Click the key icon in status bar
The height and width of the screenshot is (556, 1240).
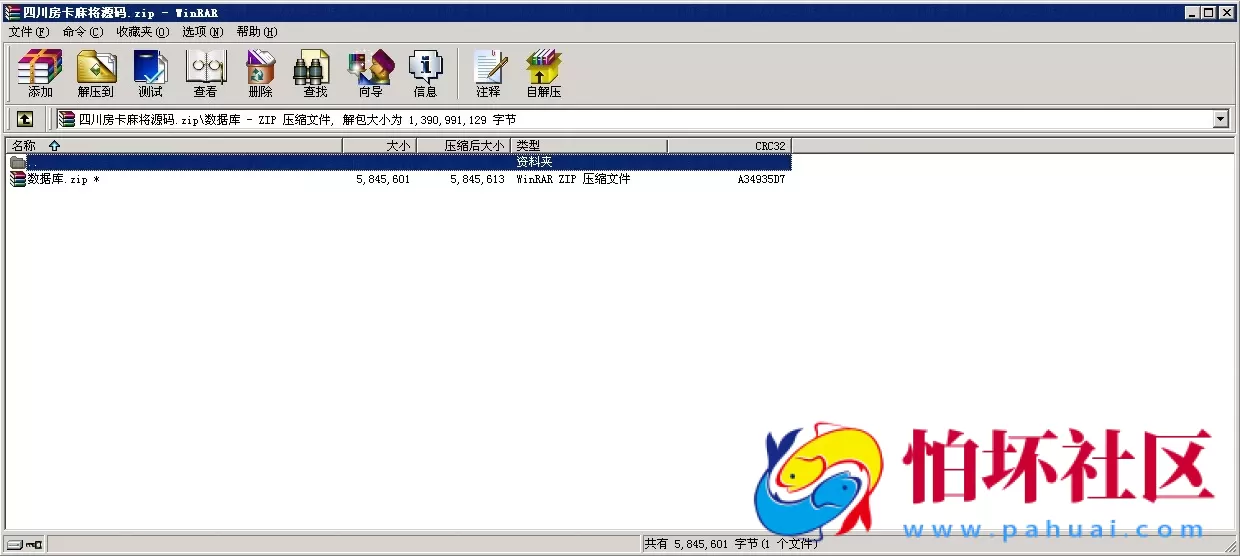point(34,544)
